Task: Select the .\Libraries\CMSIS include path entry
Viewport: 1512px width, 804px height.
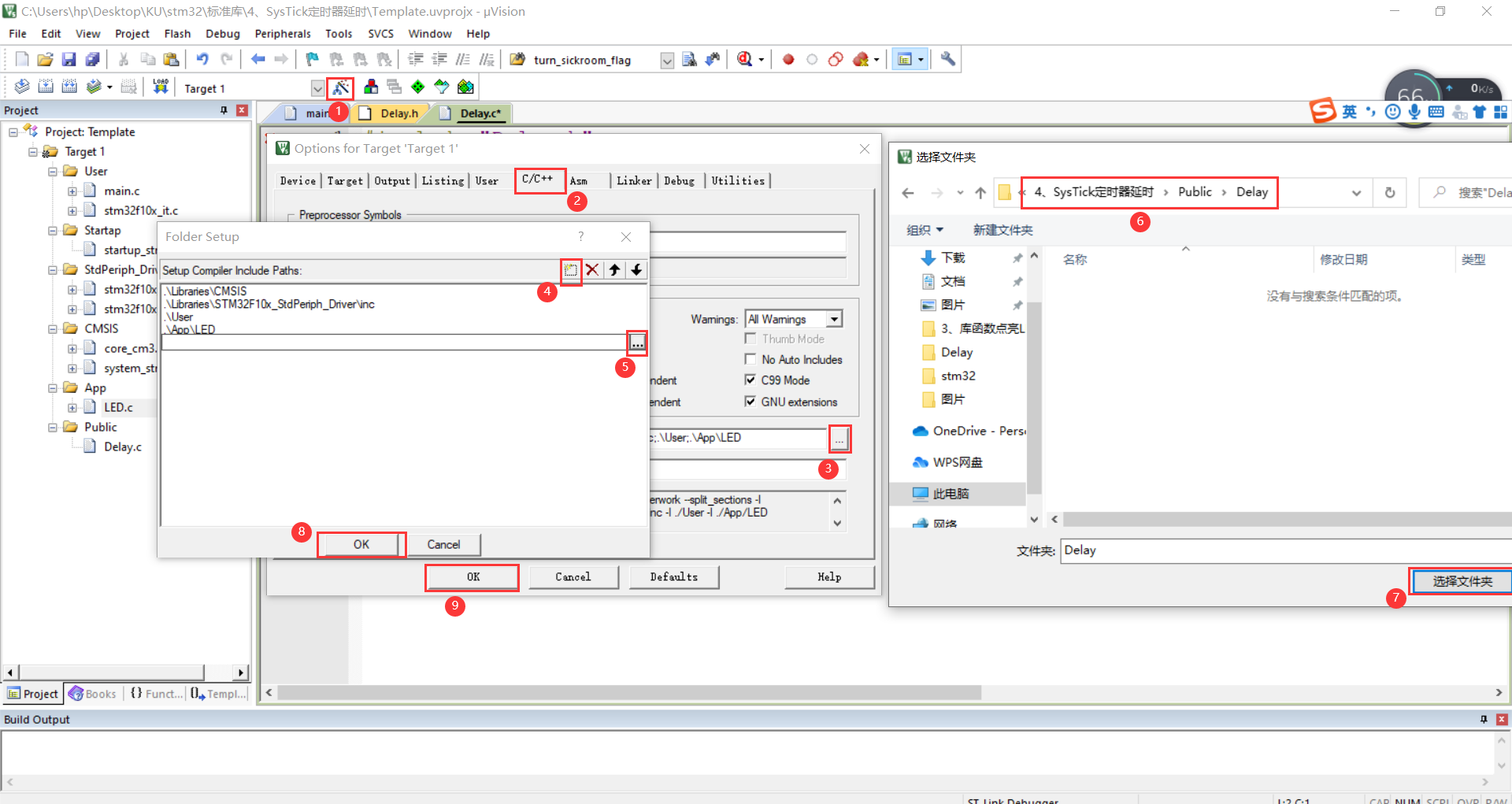Action: 206,291
